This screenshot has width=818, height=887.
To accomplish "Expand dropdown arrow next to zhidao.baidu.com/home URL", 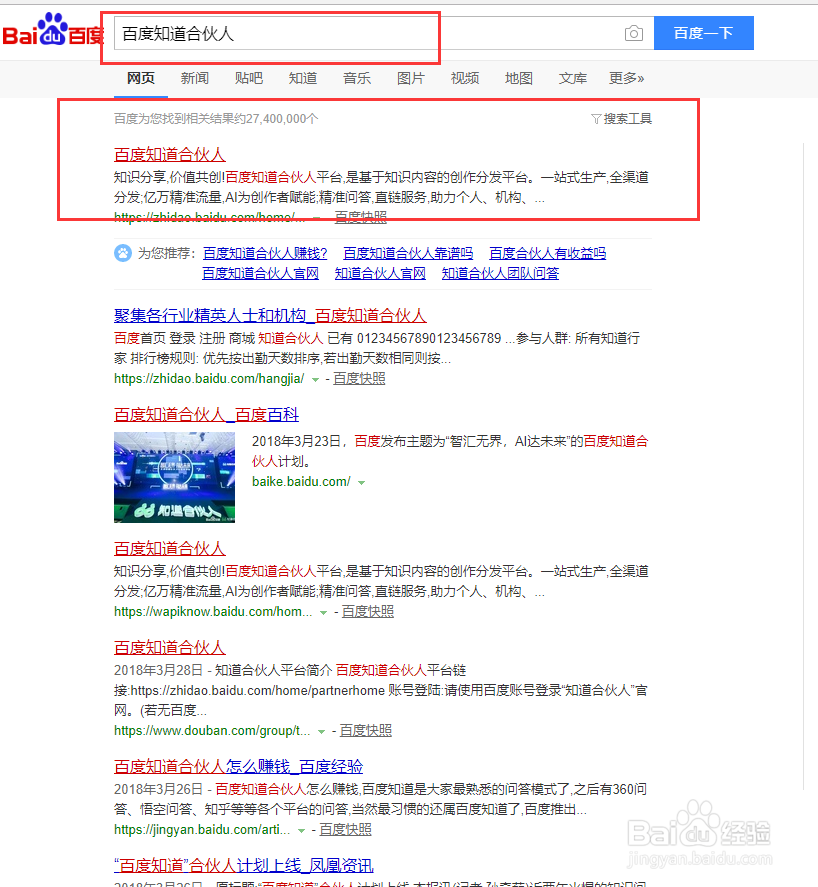I will tap(316, 218).
